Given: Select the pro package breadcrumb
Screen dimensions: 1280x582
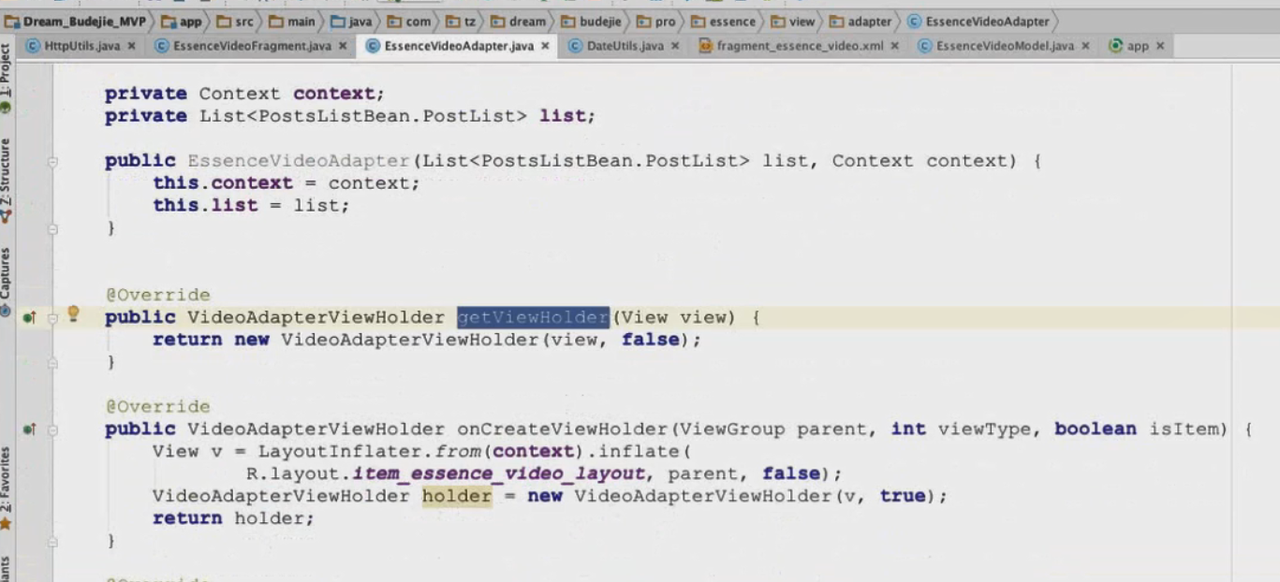Looking at the screenshot, I should 657,21.
